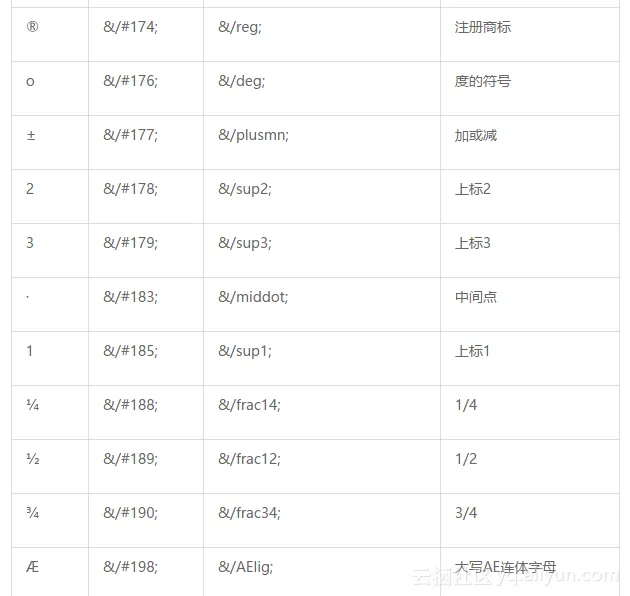Click the degree symbol cell
Viewport: 630px width, 596px height.
coord(30,81)
